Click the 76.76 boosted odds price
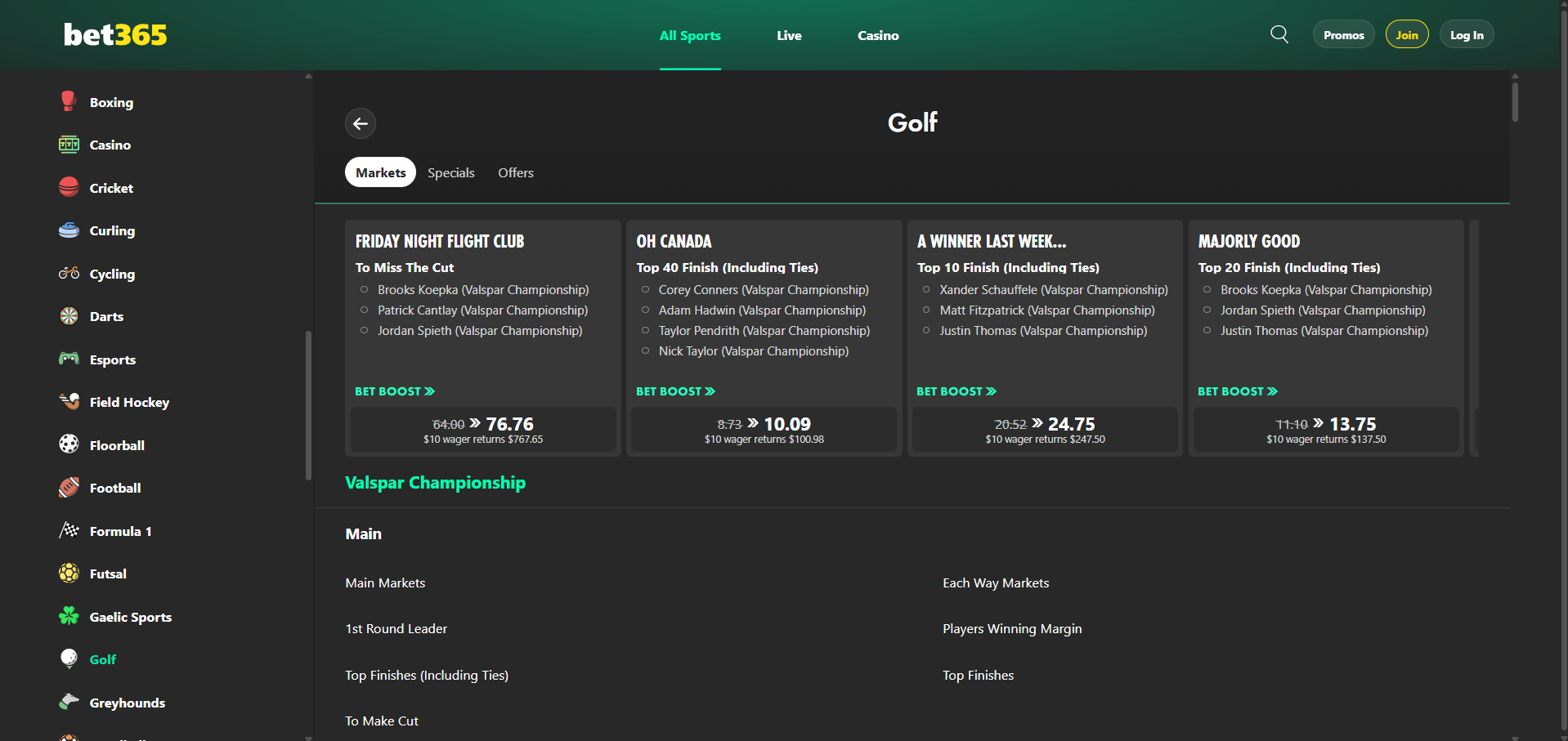 coord(509,424)
